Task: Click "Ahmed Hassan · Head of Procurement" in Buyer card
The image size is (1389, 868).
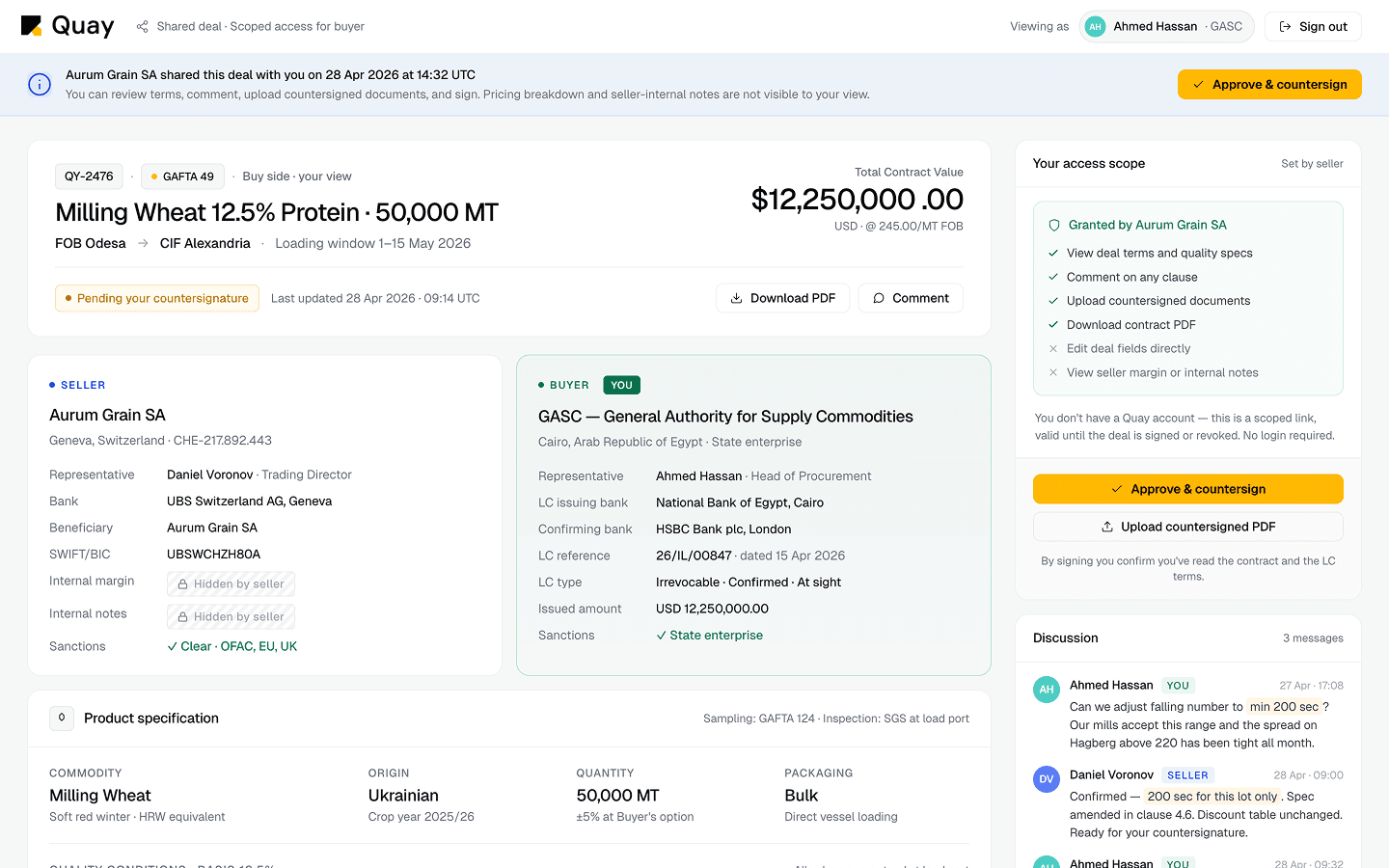Action: click(764, 476)
